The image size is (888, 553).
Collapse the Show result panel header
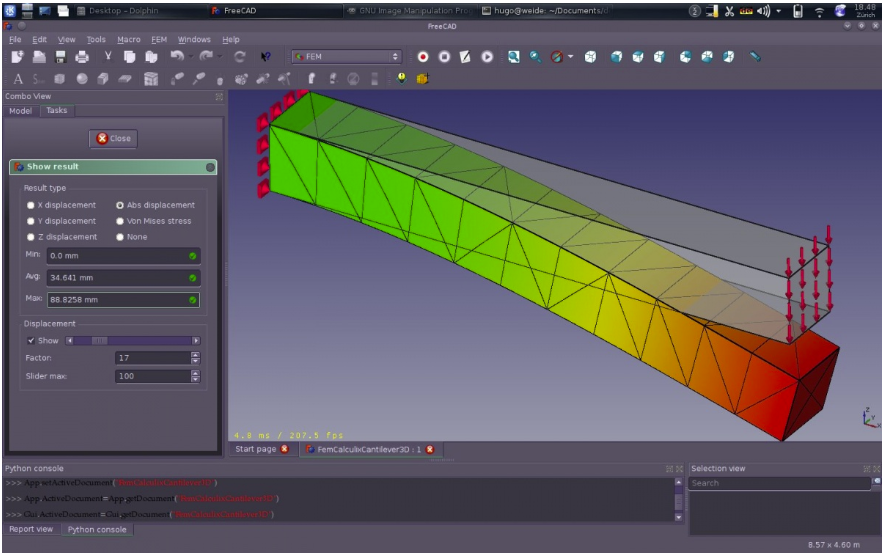210,167
